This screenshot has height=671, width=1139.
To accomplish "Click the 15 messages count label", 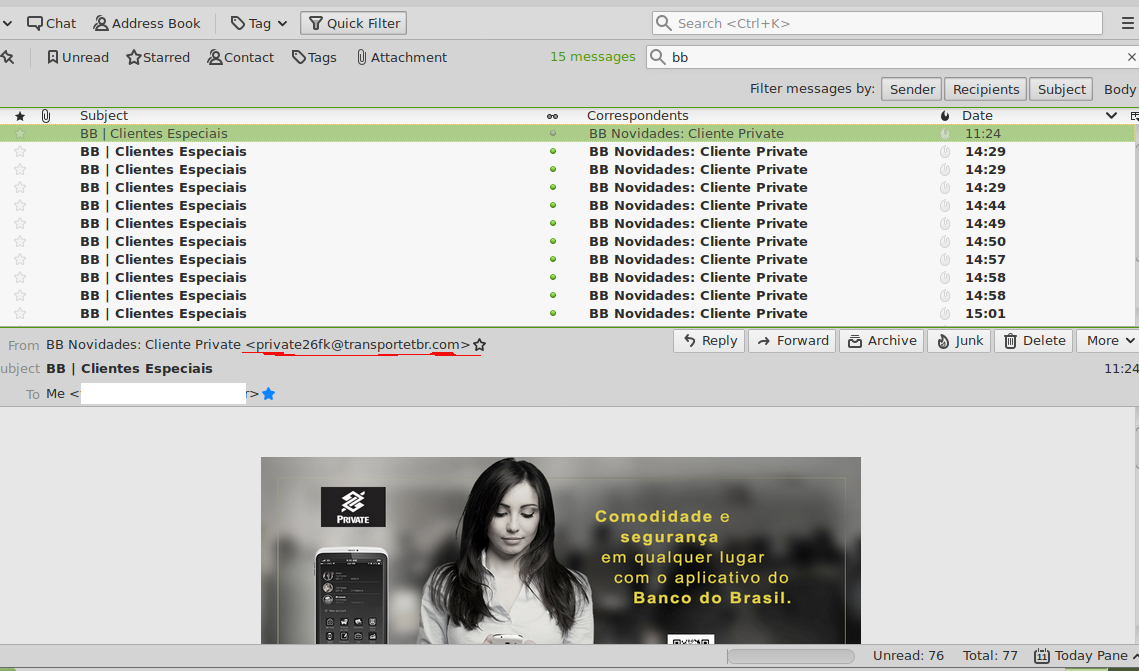I will click(x=592, y=57).
